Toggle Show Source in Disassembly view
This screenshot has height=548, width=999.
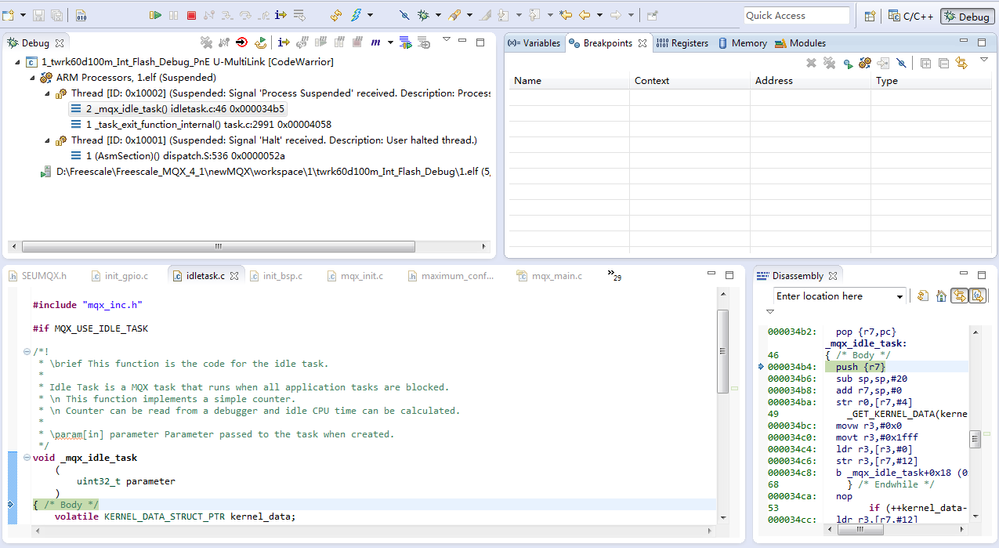tap(977, 296)
